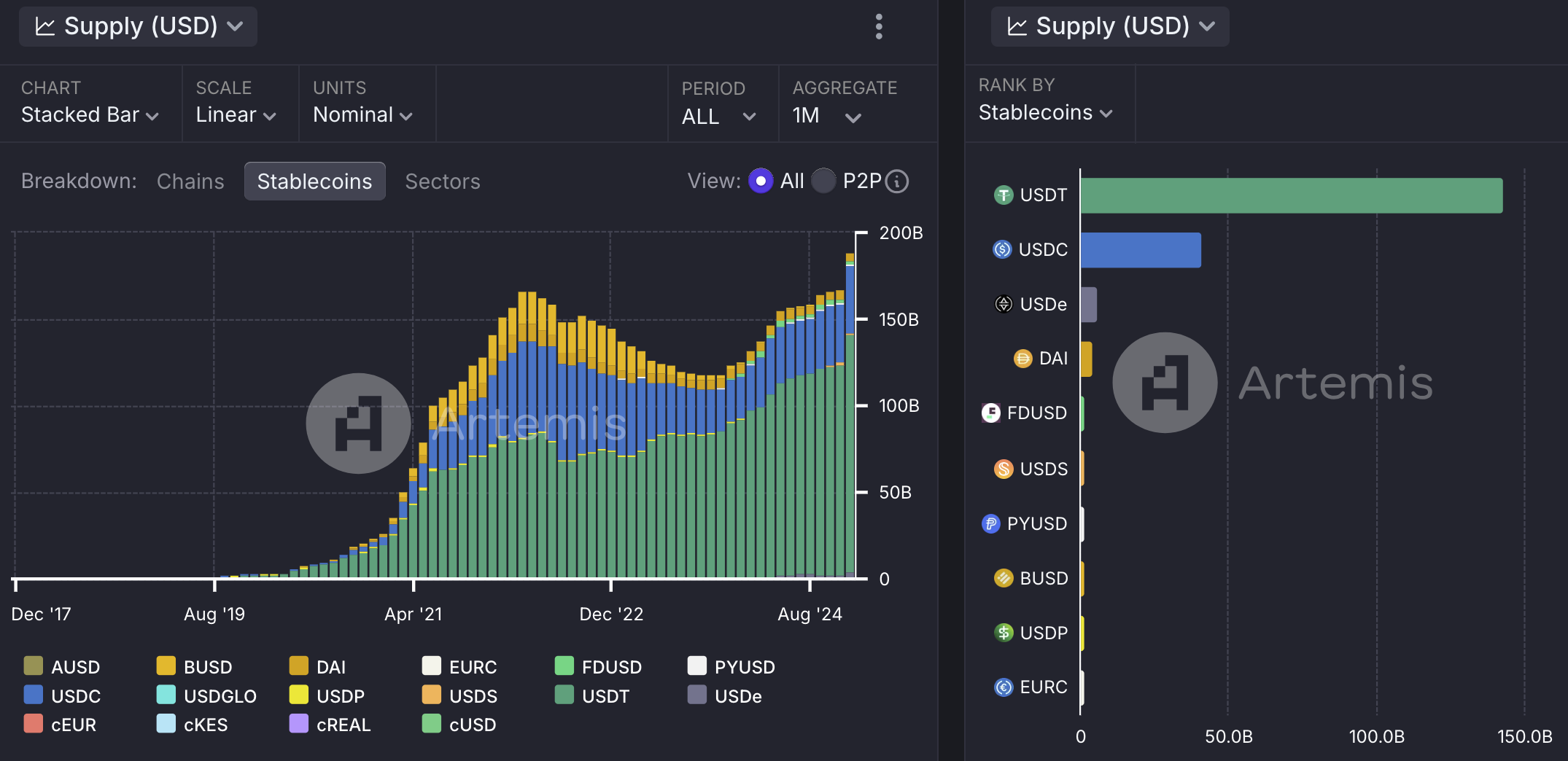The width and height of the screenshot is (1568, 761).
Task: Click the USDP coin icon in ranking
Action: [1004, 633]
